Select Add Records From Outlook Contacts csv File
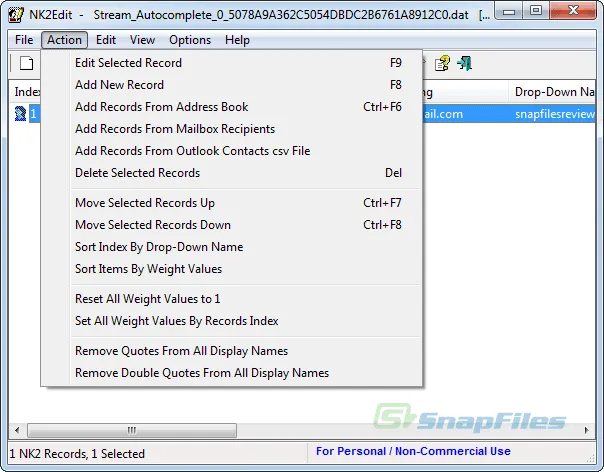 point(192,151)
